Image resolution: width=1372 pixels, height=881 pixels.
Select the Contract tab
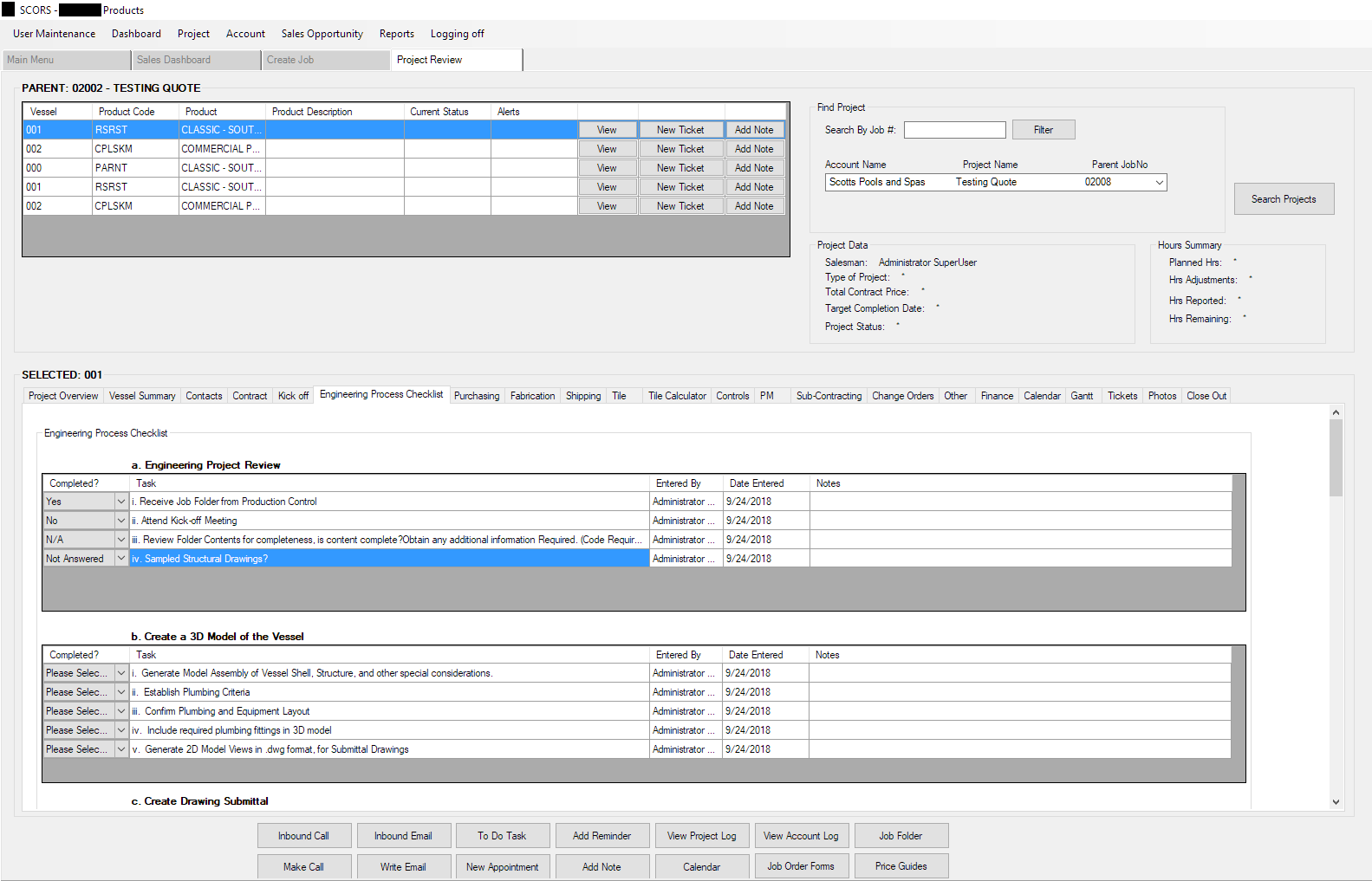(x=250, y=396)
